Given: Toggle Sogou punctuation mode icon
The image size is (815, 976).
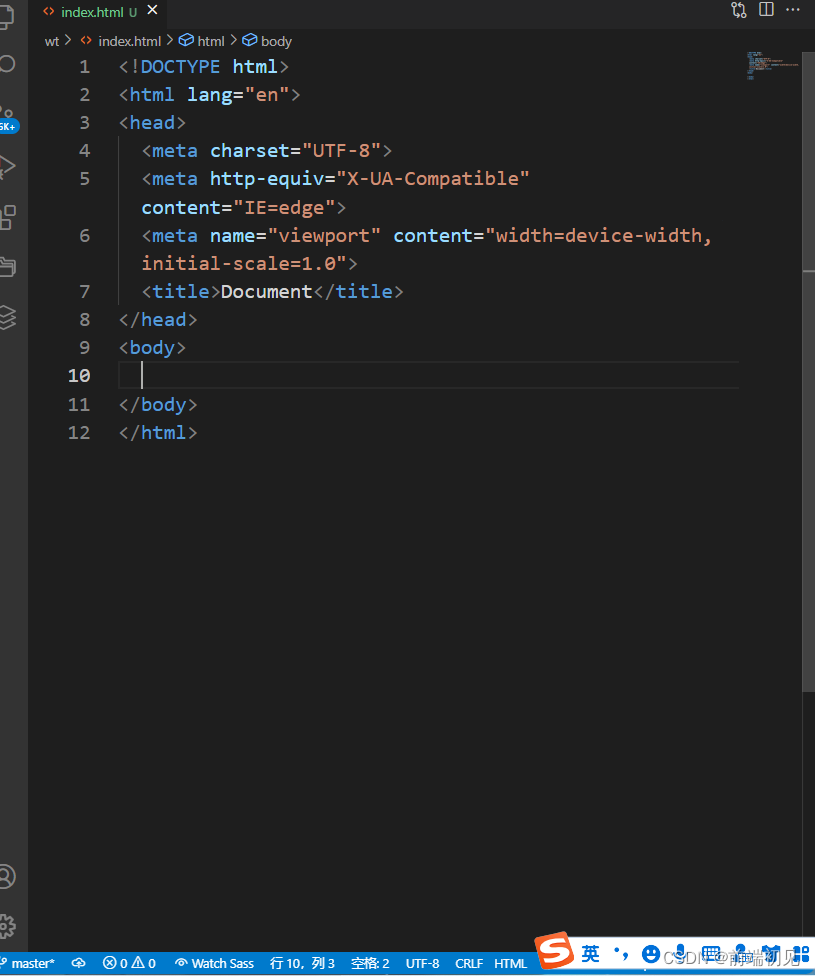Looking at the screenshot, I should [x=621, y=953].
